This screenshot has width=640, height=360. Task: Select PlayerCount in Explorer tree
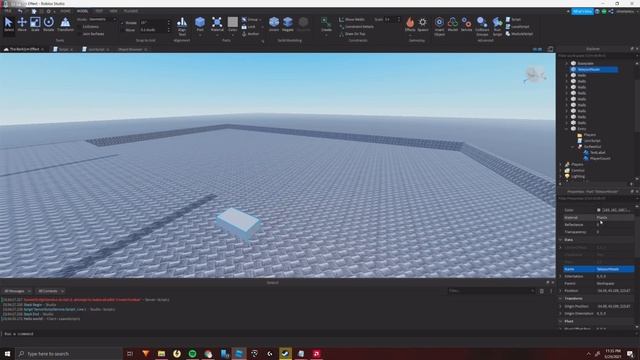point(600,158)
